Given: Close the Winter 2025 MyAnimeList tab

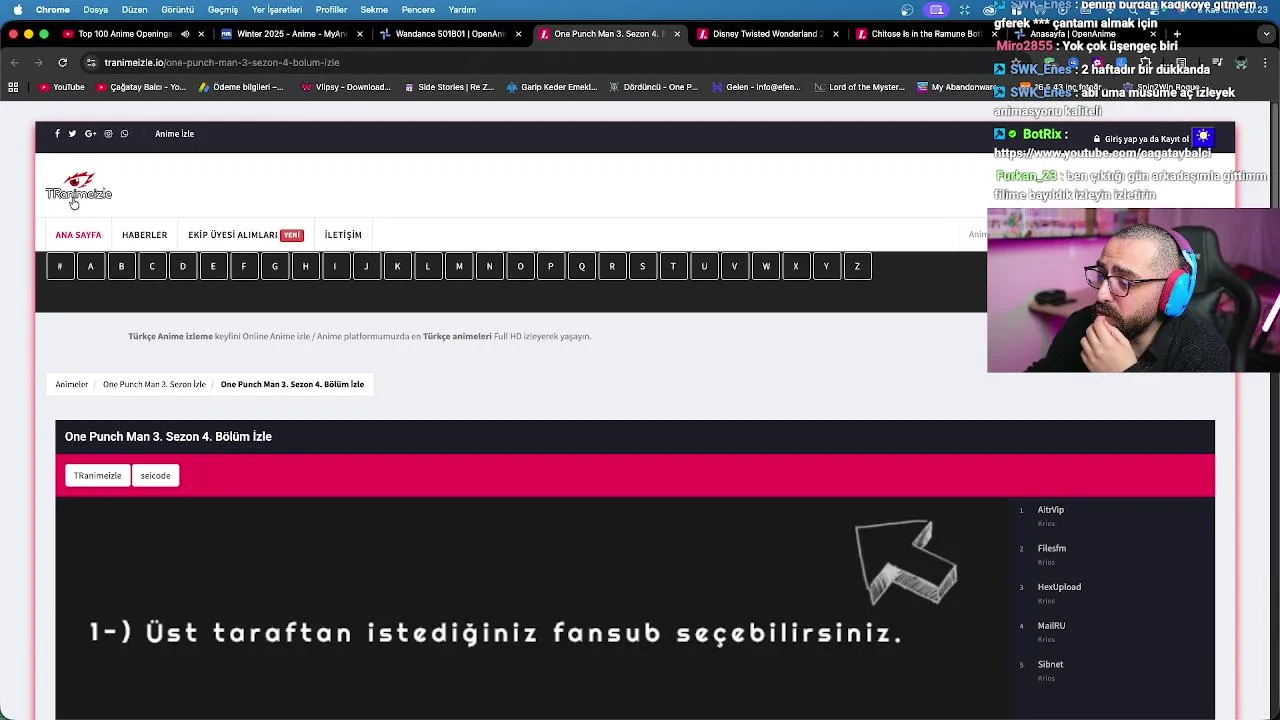Looking at the screenshot, I should click(x=360, y=34).
